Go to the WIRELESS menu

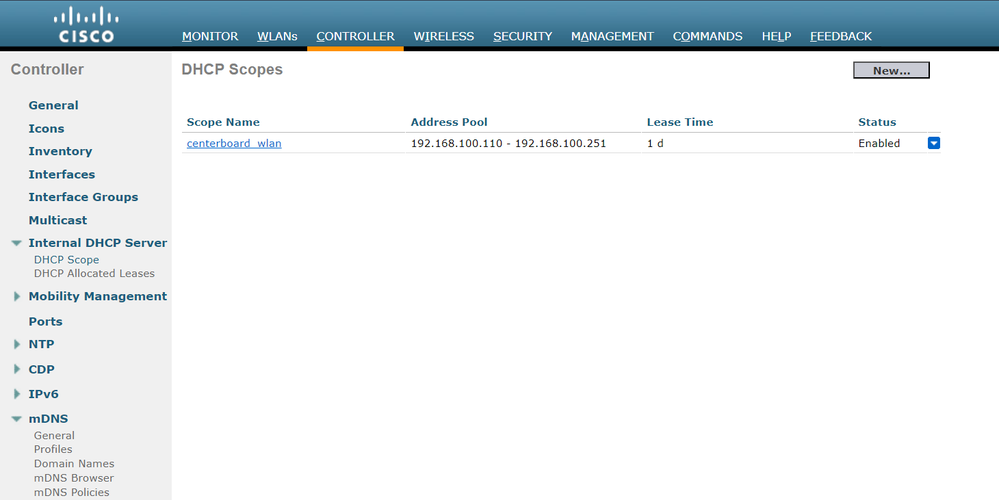444,36
